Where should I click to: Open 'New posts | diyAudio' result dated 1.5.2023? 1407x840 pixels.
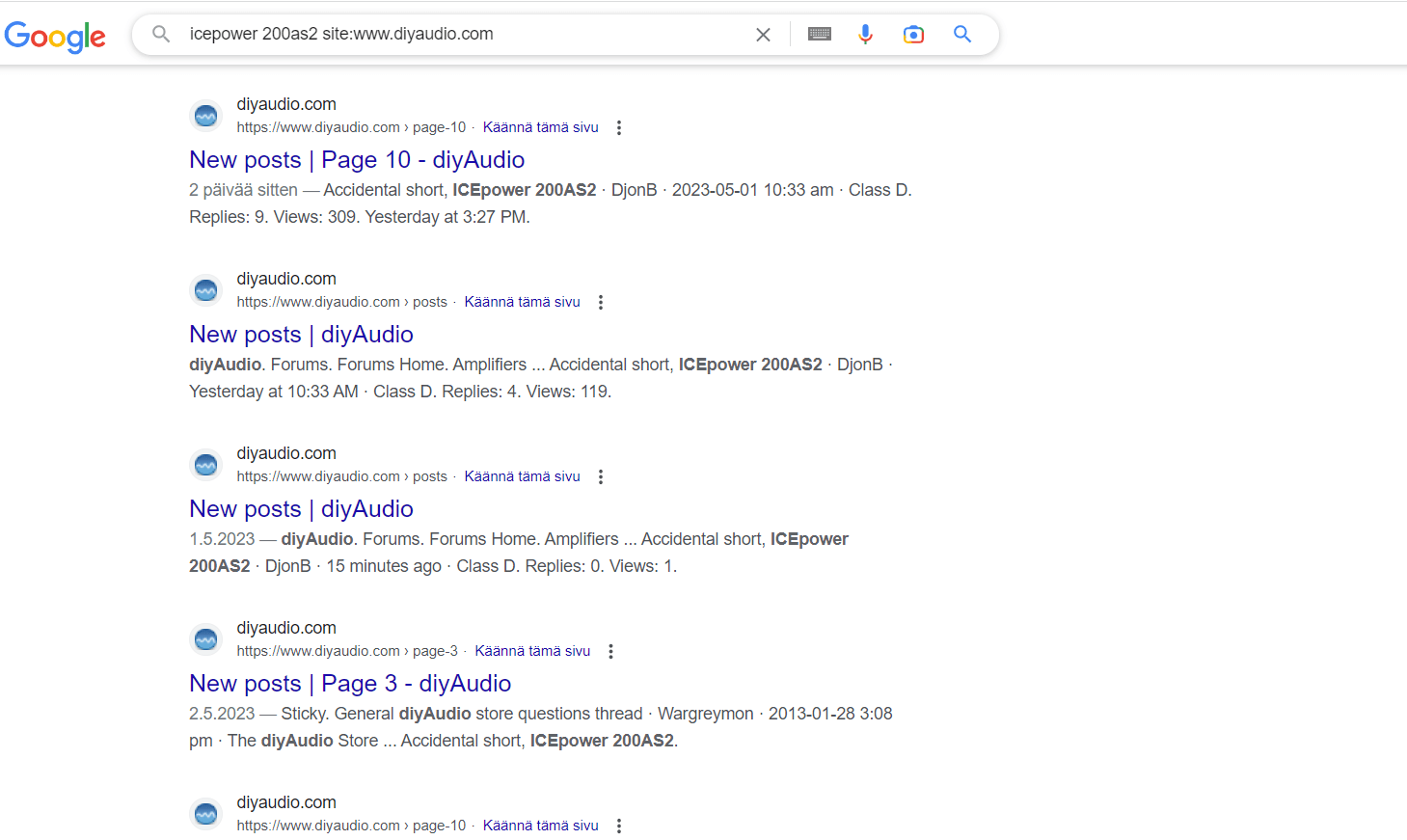[x=301, y=509]
